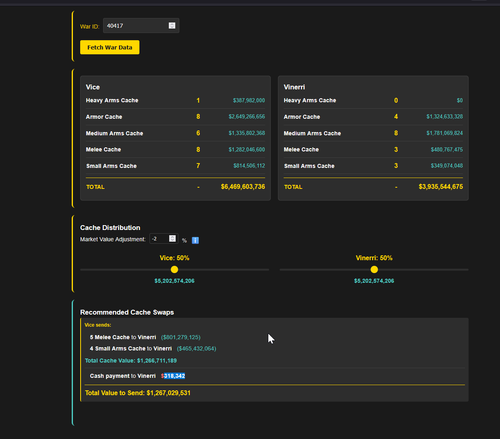Focus the War ID input field
Image resolution: width=500 pixels, height=439 pixels.
click(141, 26)
